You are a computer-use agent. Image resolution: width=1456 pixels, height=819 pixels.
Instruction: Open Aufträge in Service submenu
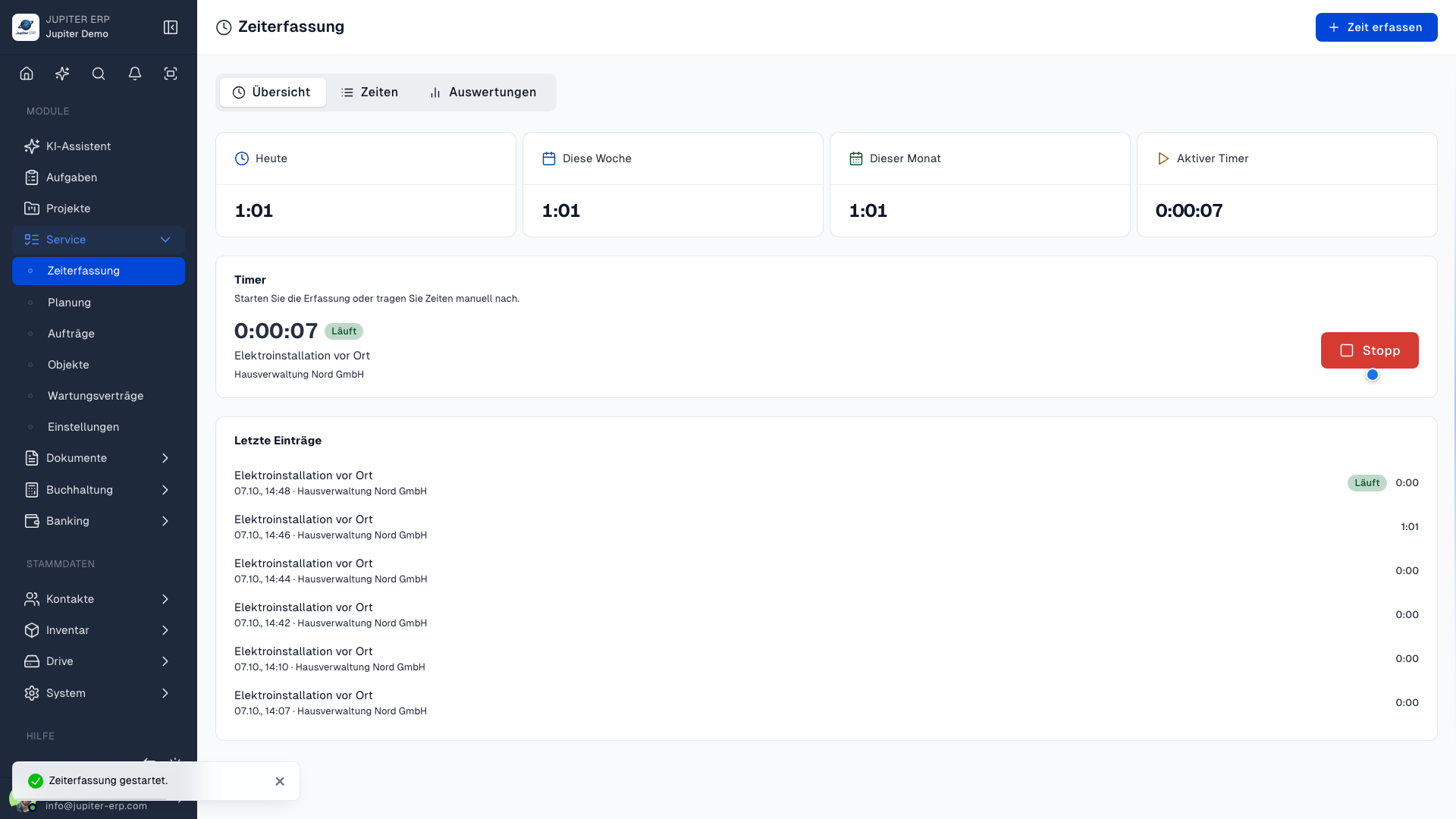click(99, 334)
